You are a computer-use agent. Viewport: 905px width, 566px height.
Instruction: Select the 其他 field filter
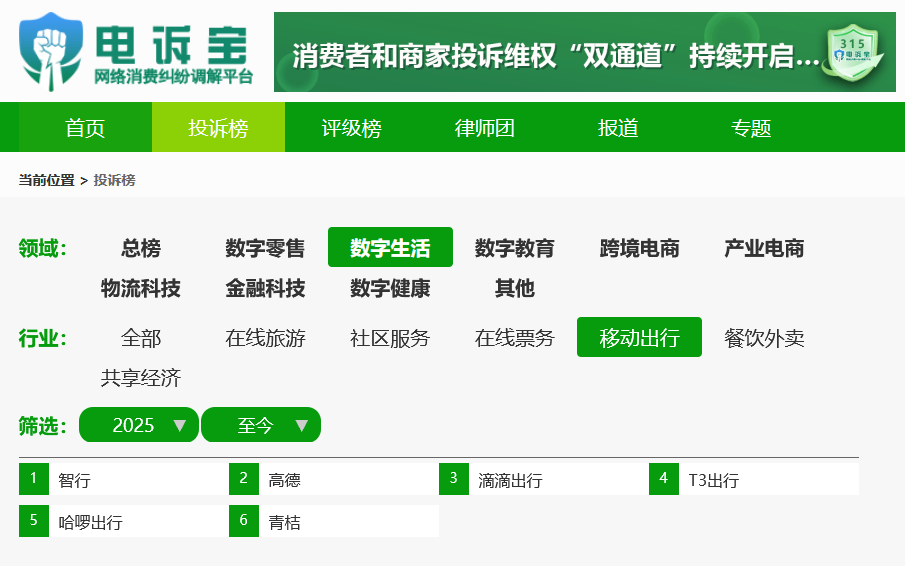tap(515, 288)
